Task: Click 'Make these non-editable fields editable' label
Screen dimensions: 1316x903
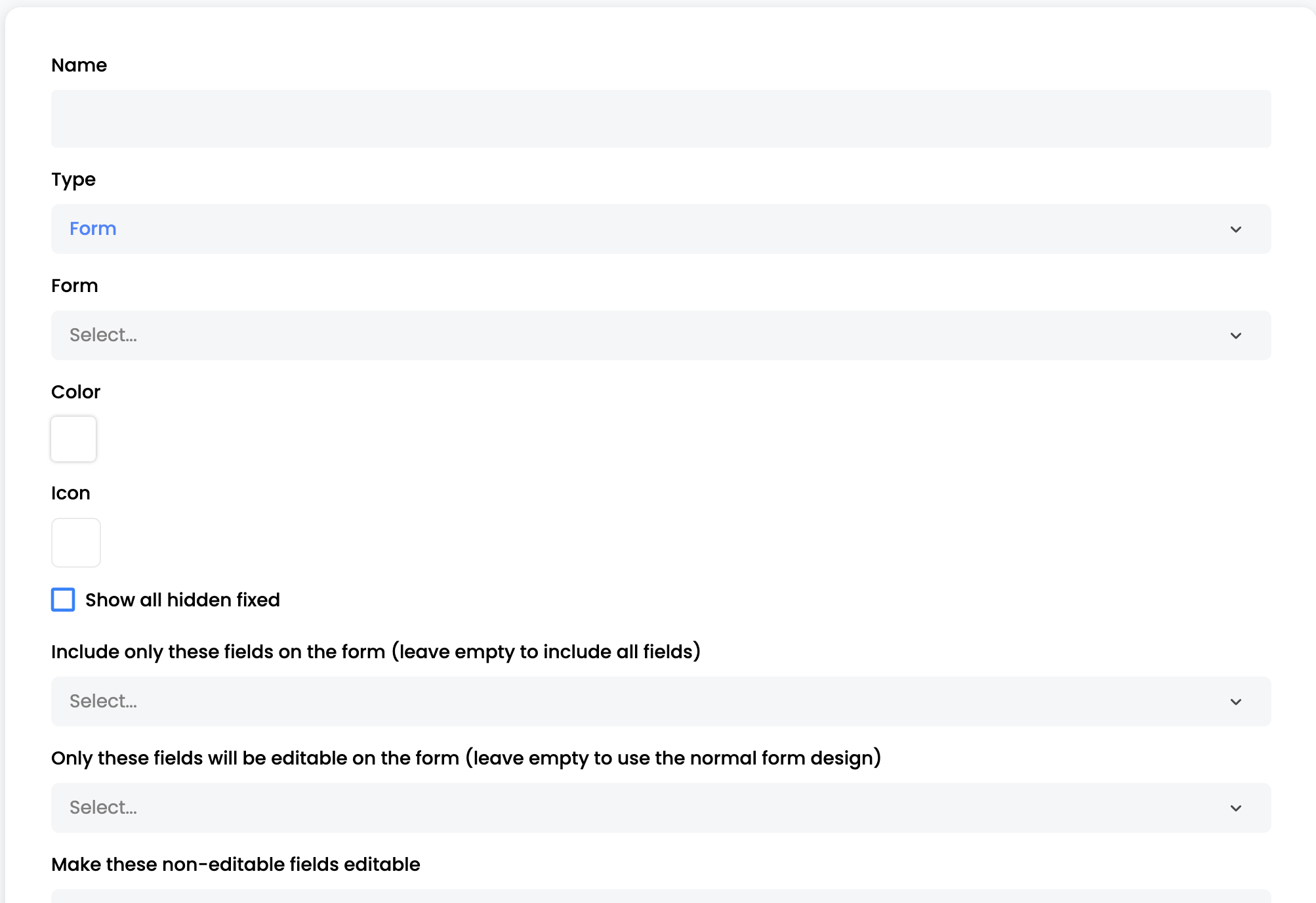Action: pyautogui.click(x=236, y=864)
